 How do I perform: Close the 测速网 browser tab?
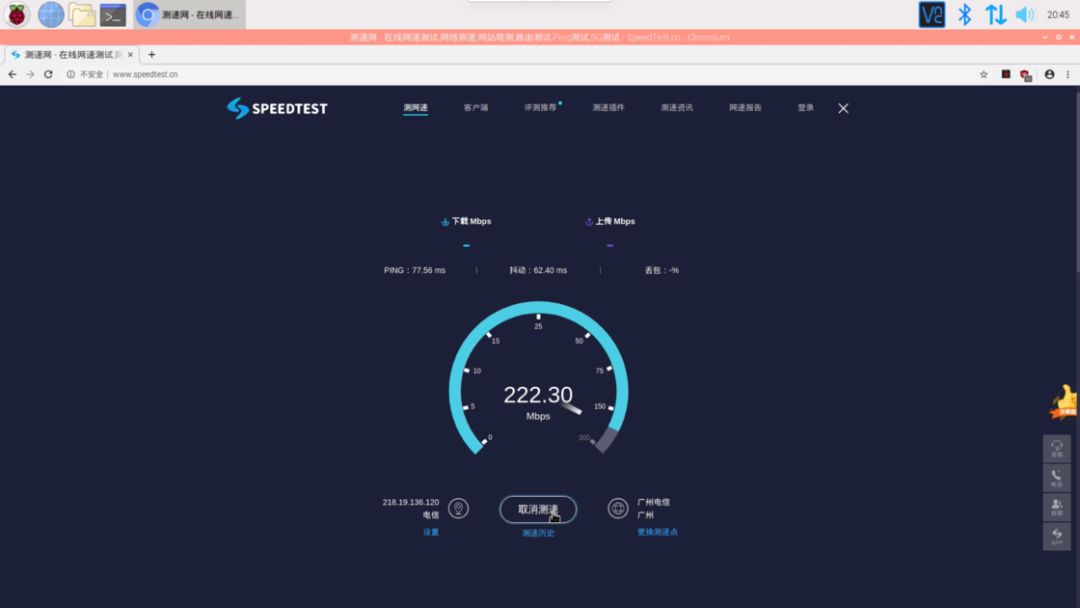[130, 54]
